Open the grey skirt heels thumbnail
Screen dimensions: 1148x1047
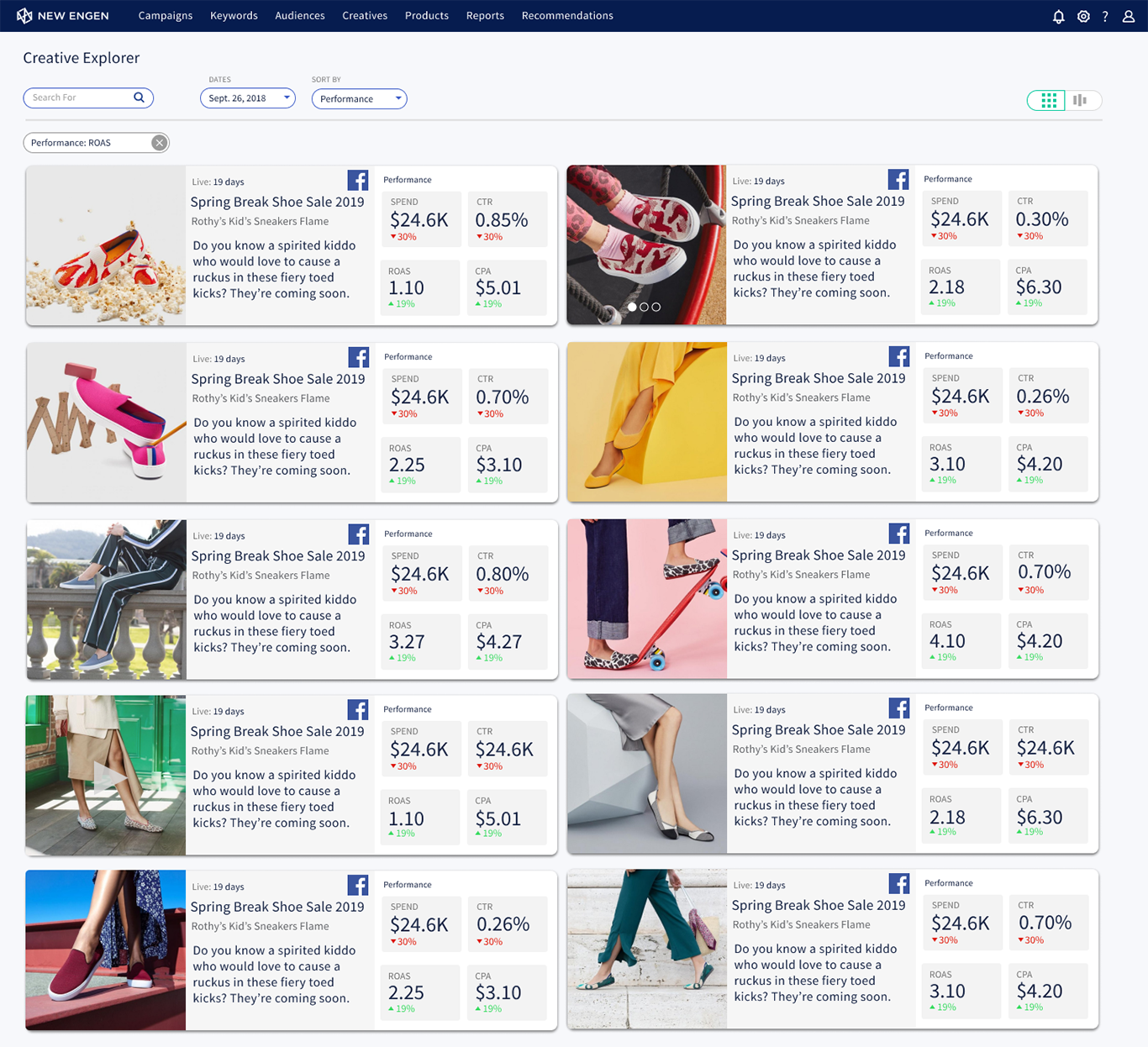[647, 774]
